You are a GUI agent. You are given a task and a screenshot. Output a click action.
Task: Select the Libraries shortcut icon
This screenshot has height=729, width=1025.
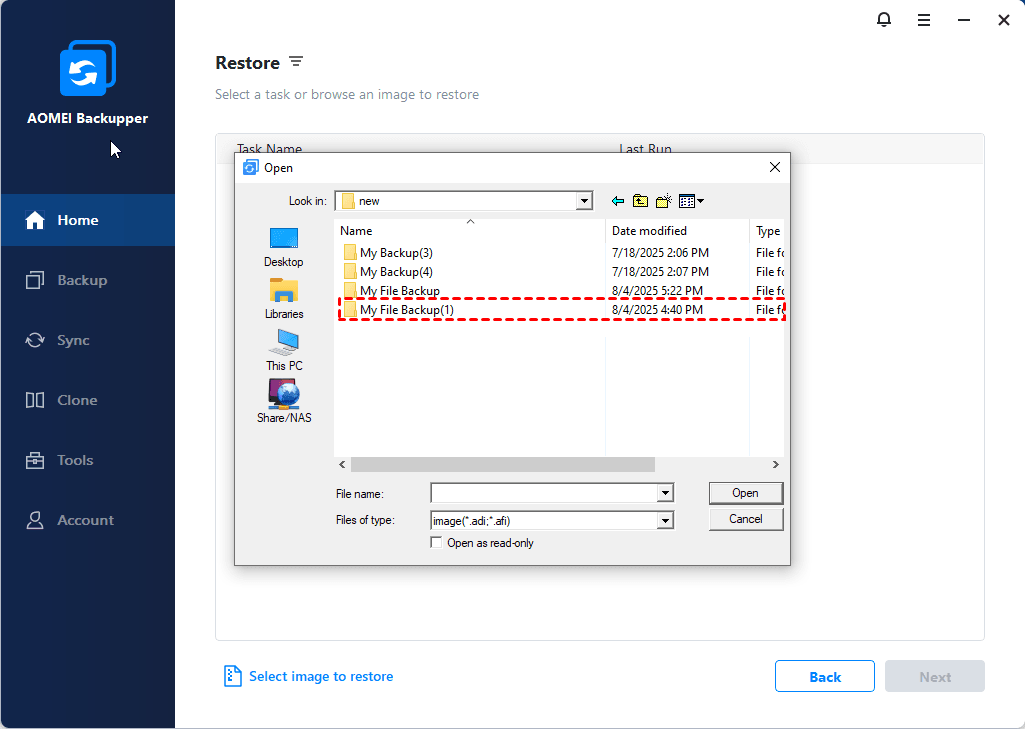284,290
